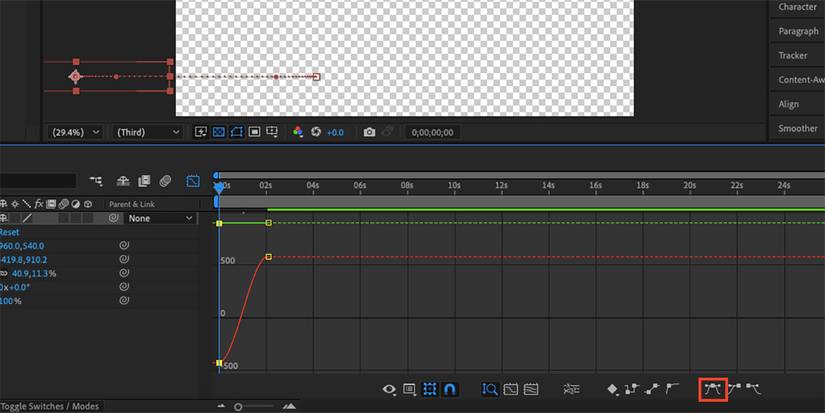Click the Reset Exposure icon
This screenshot has height=413, width=825.
(x=316, y=132)
